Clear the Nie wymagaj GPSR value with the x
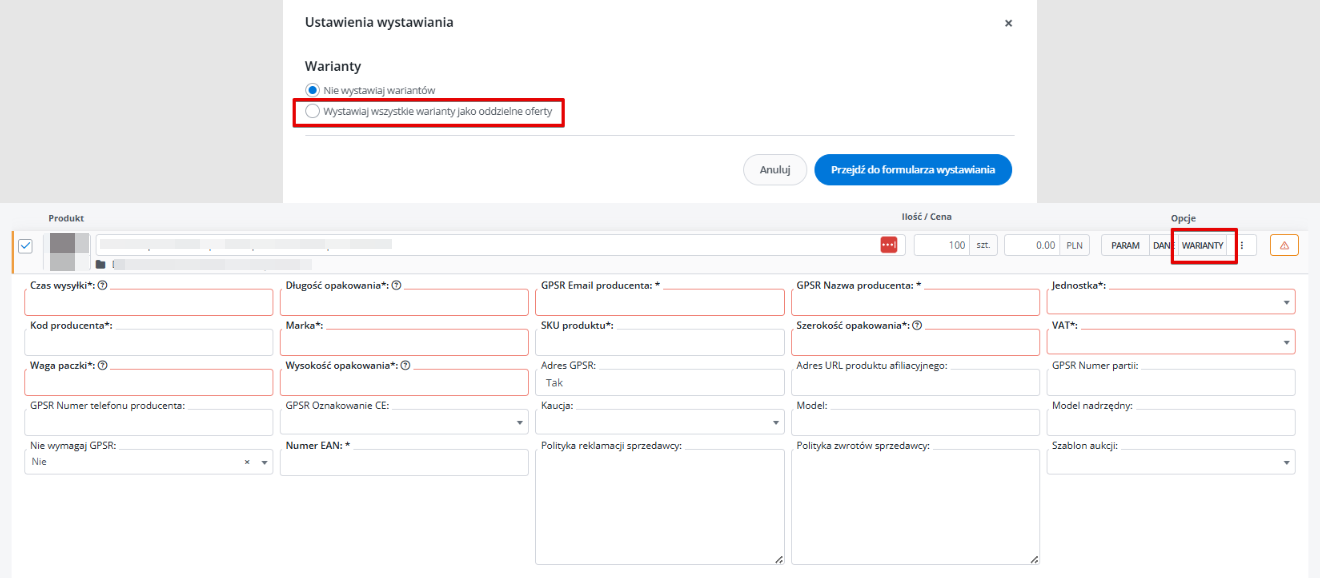Viewport: 1320px width, 578px height. (x=247, y=462)
